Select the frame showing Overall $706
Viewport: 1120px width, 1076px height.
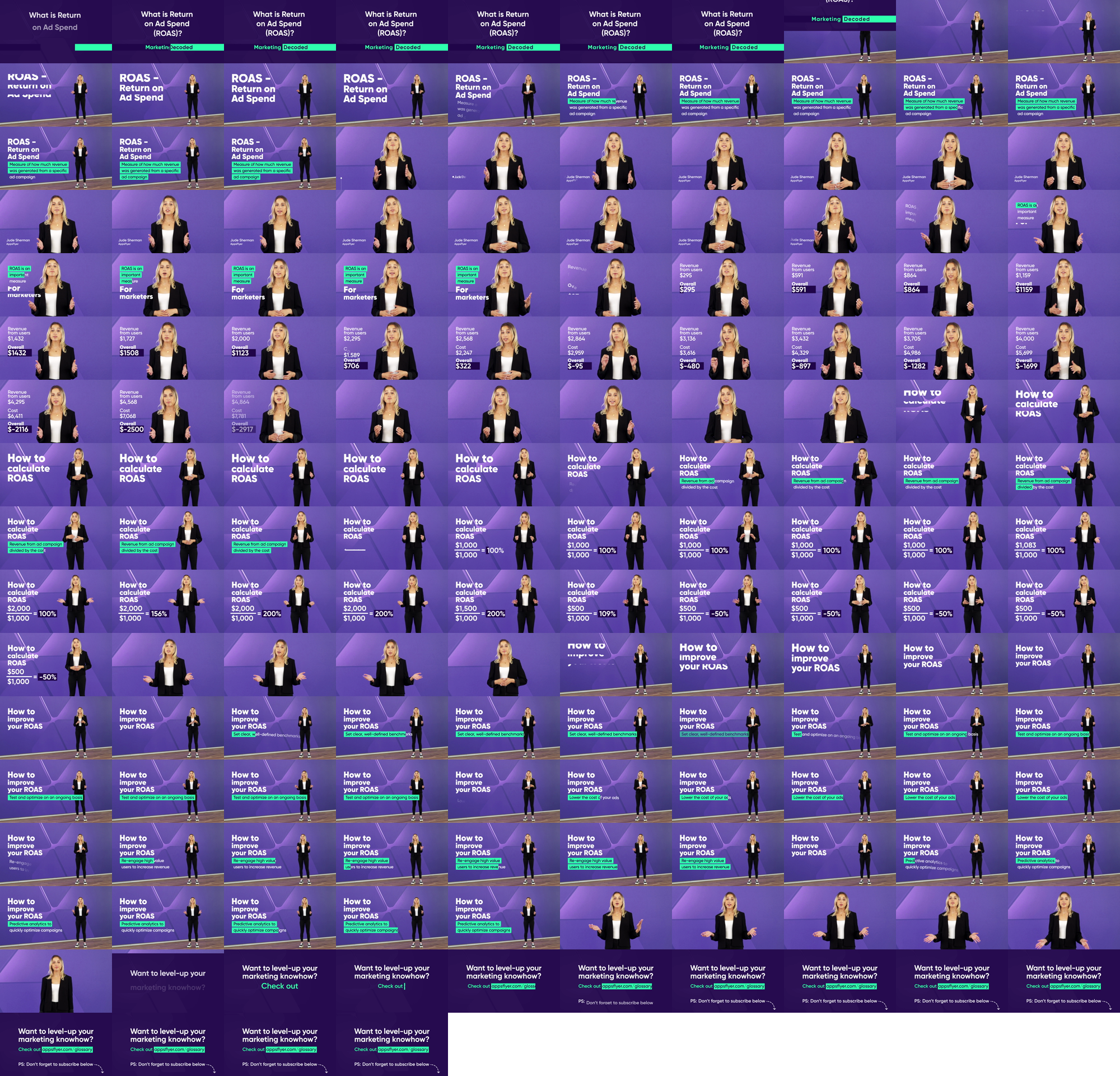coord(392,348)
